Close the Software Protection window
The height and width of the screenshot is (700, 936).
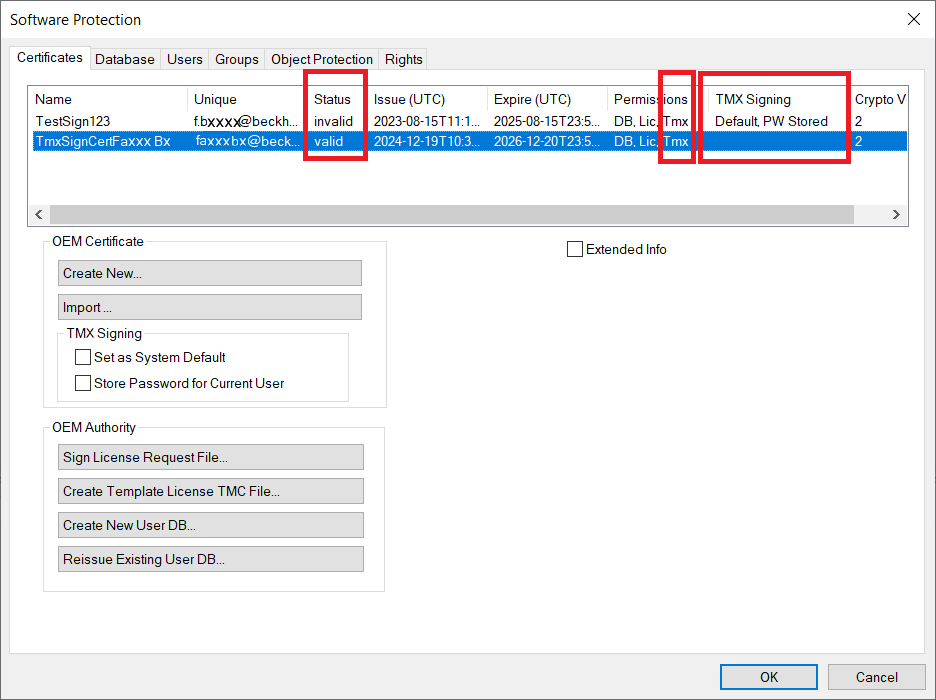point(913,19)
